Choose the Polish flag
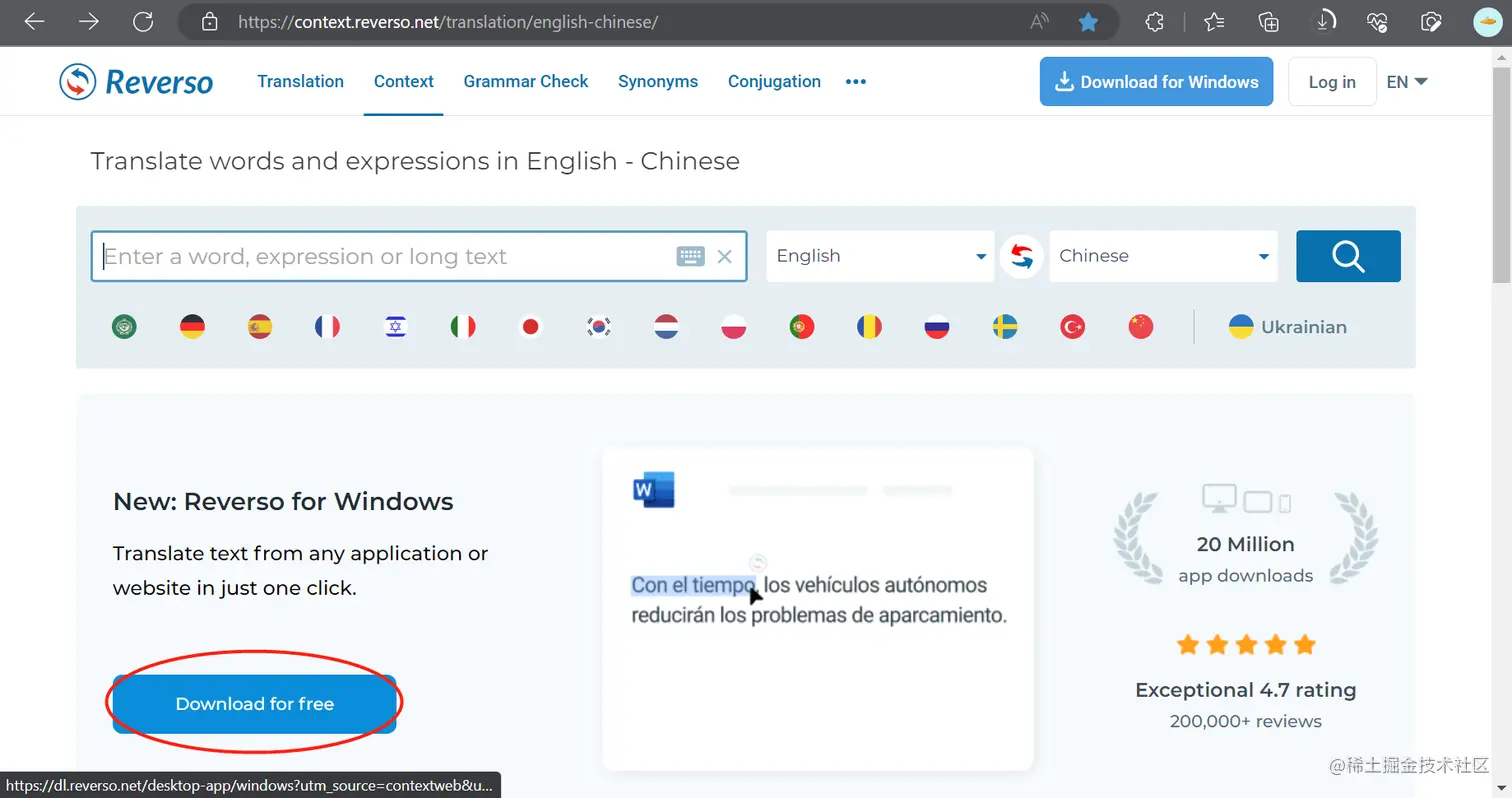The height and width of the screenshot is (798, 1512). point(734,327)
